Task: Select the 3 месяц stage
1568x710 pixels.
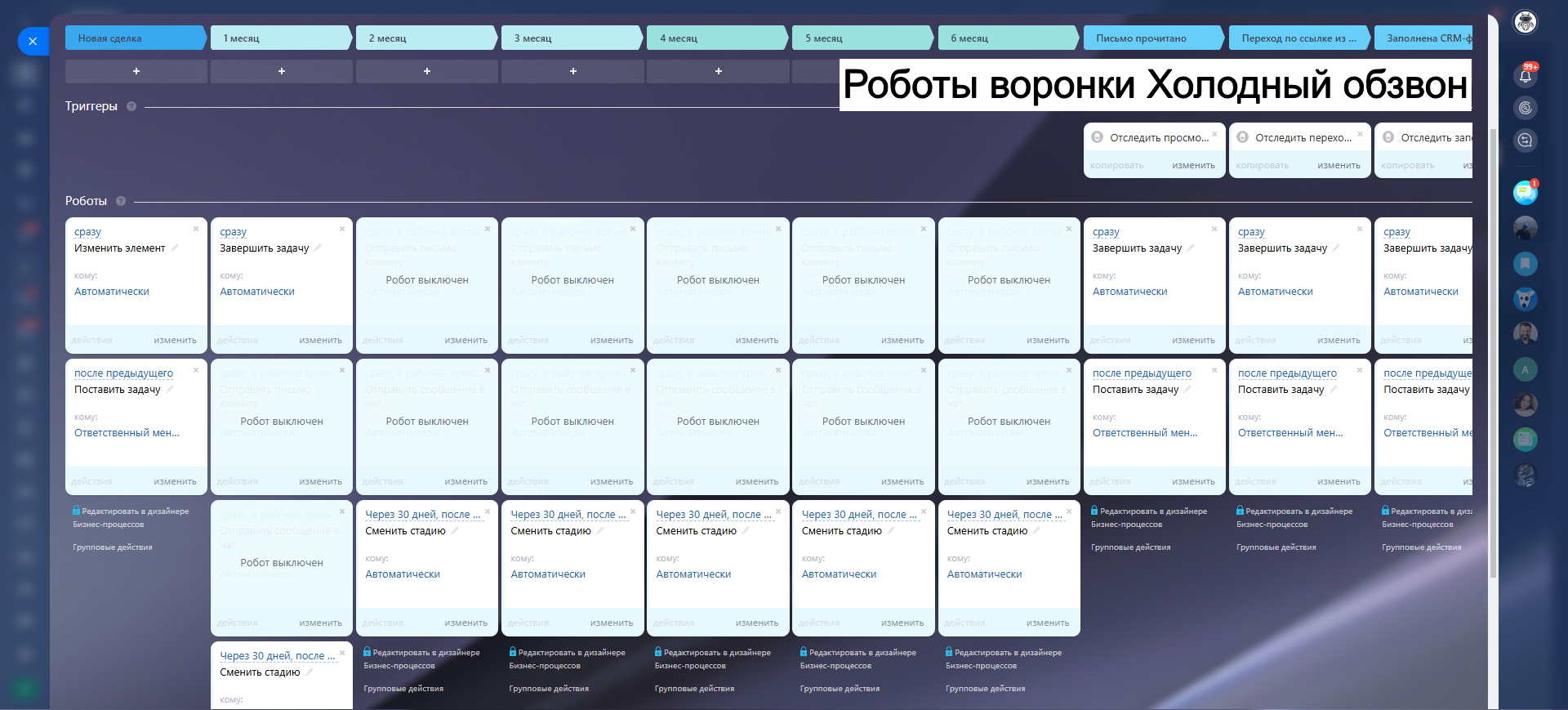Action: [572, 38]
